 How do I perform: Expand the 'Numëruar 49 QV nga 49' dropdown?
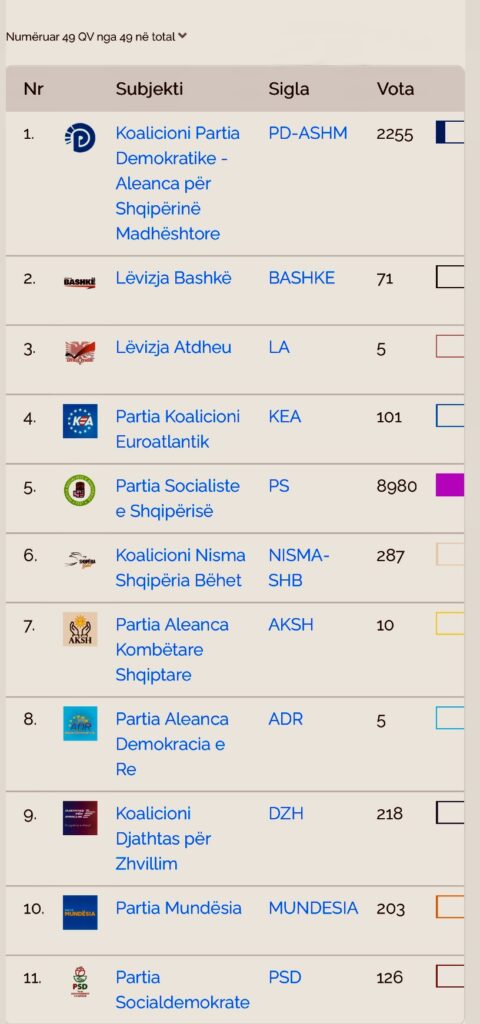point(96,37)
